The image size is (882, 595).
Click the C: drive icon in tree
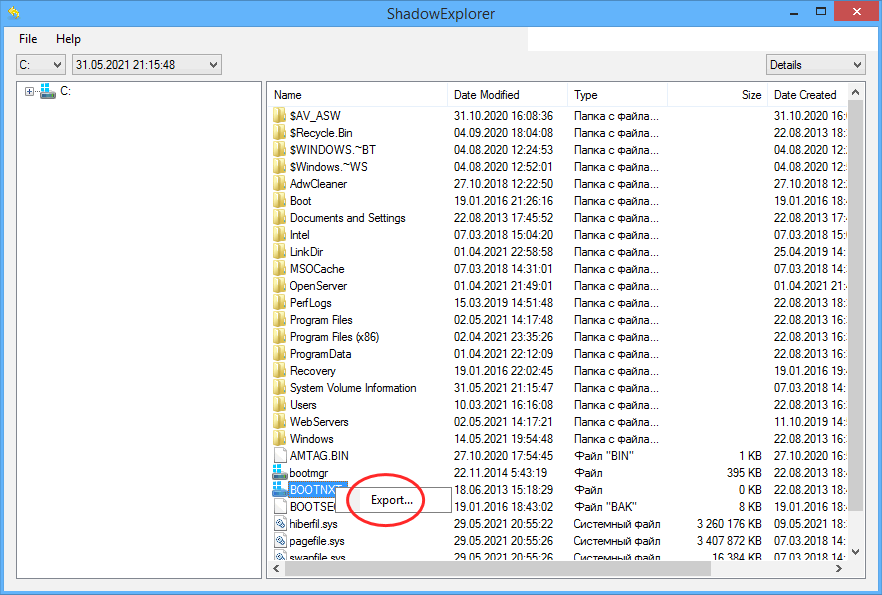[47, 91]
